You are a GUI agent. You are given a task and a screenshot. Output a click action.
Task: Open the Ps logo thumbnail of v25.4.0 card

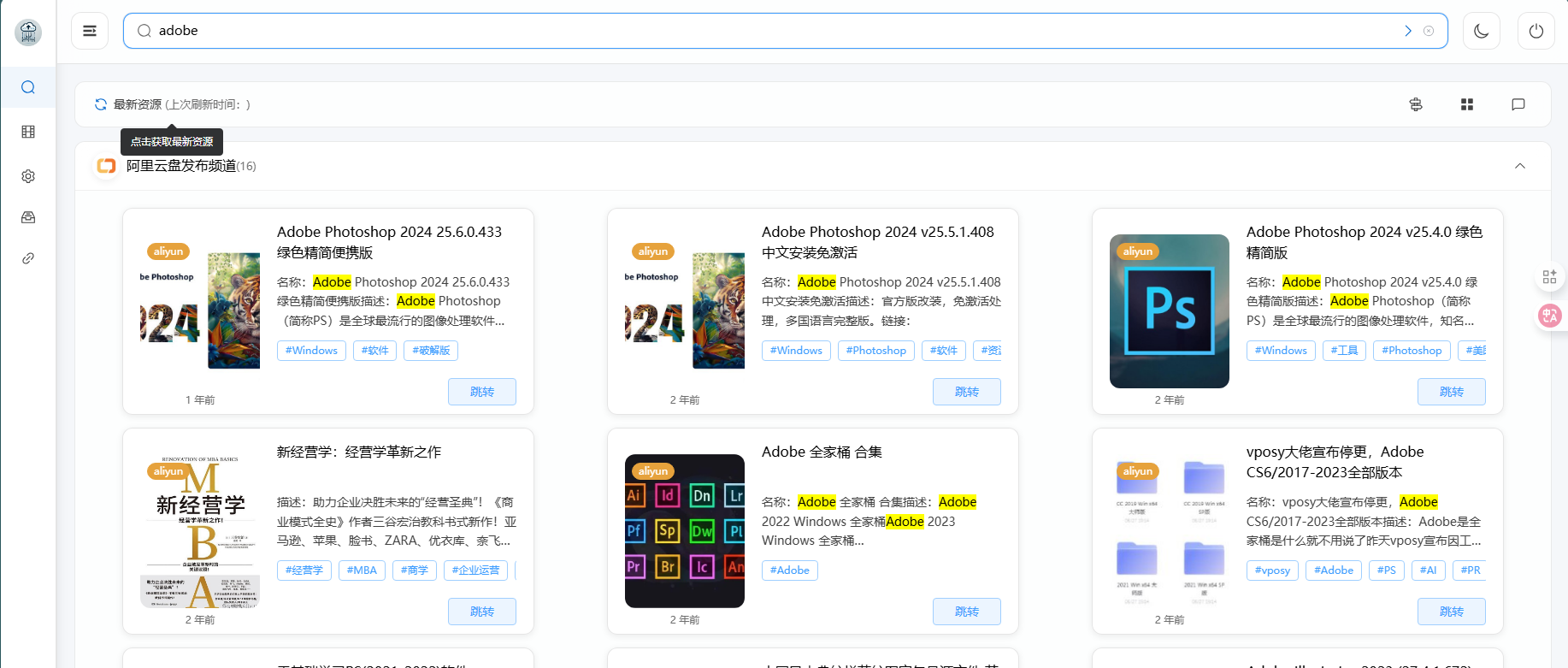coord(1170,311)
